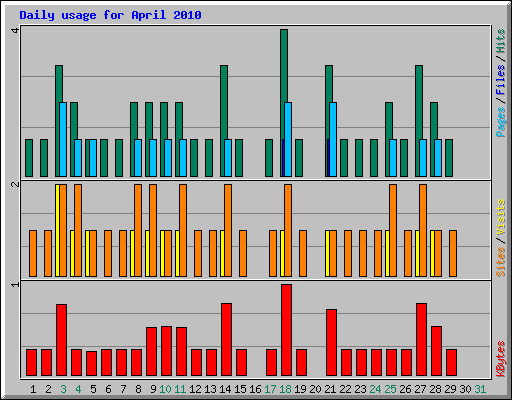512x400 pixels.
Task: Click green weekend day label 10
Action: pos(165,389)
